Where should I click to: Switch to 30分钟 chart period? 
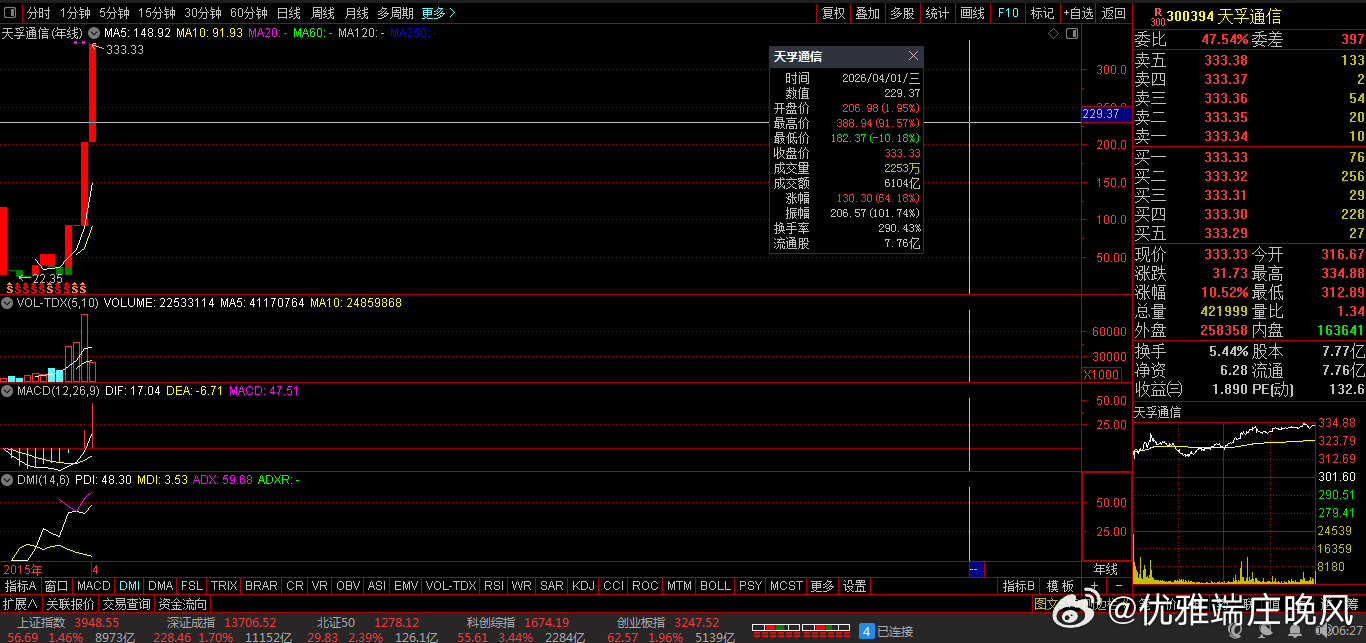tap(203, 13)
